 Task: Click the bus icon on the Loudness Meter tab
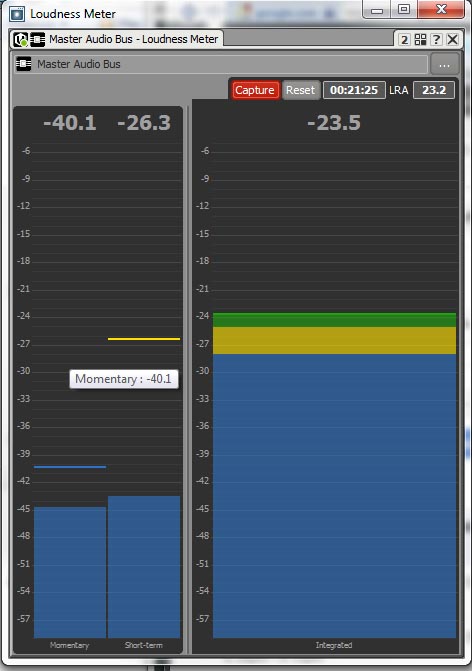click(x=38, y=39)
